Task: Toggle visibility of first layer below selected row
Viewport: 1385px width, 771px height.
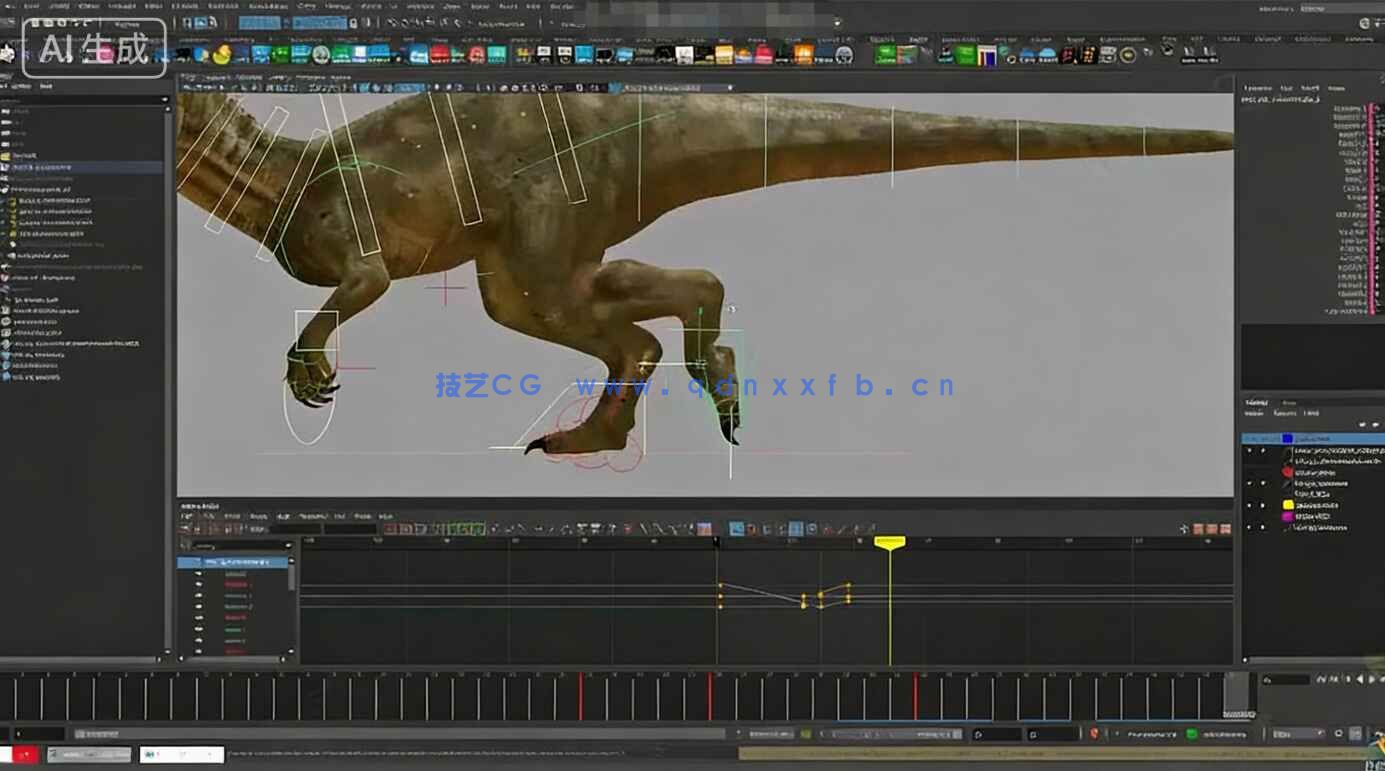Action: pos(1248,452)
